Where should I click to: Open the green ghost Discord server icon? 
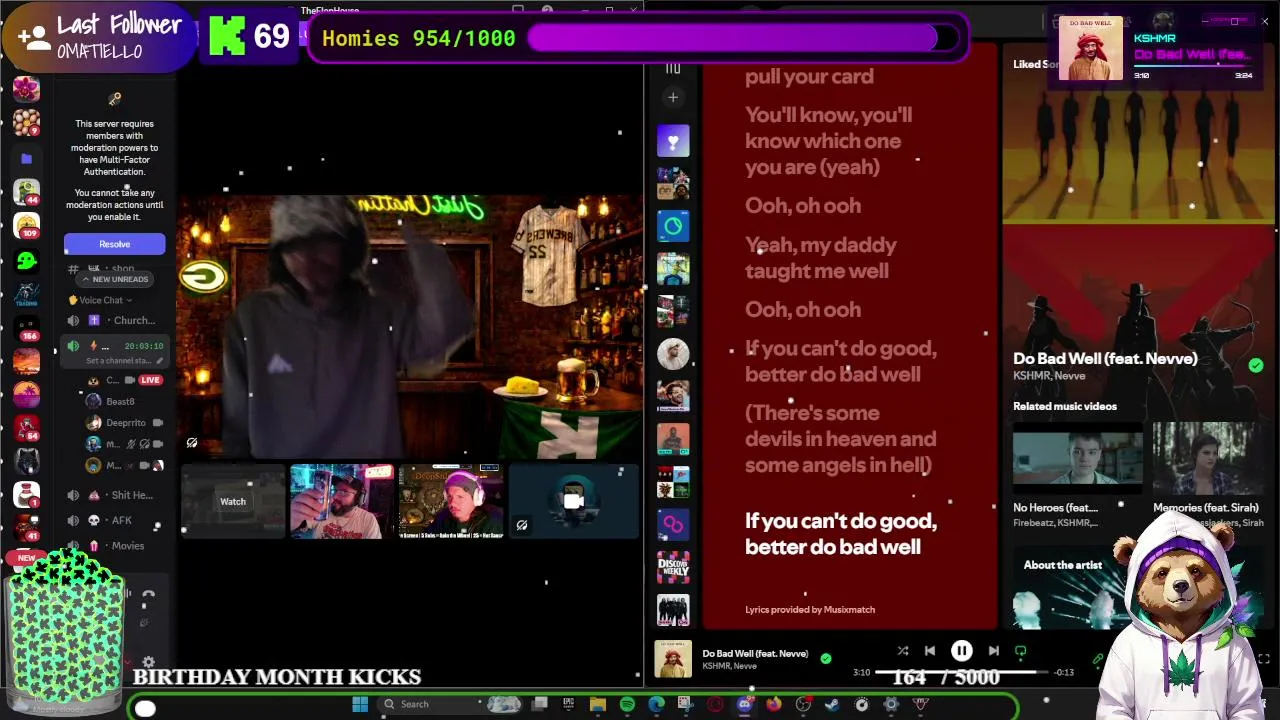point(26,261)
